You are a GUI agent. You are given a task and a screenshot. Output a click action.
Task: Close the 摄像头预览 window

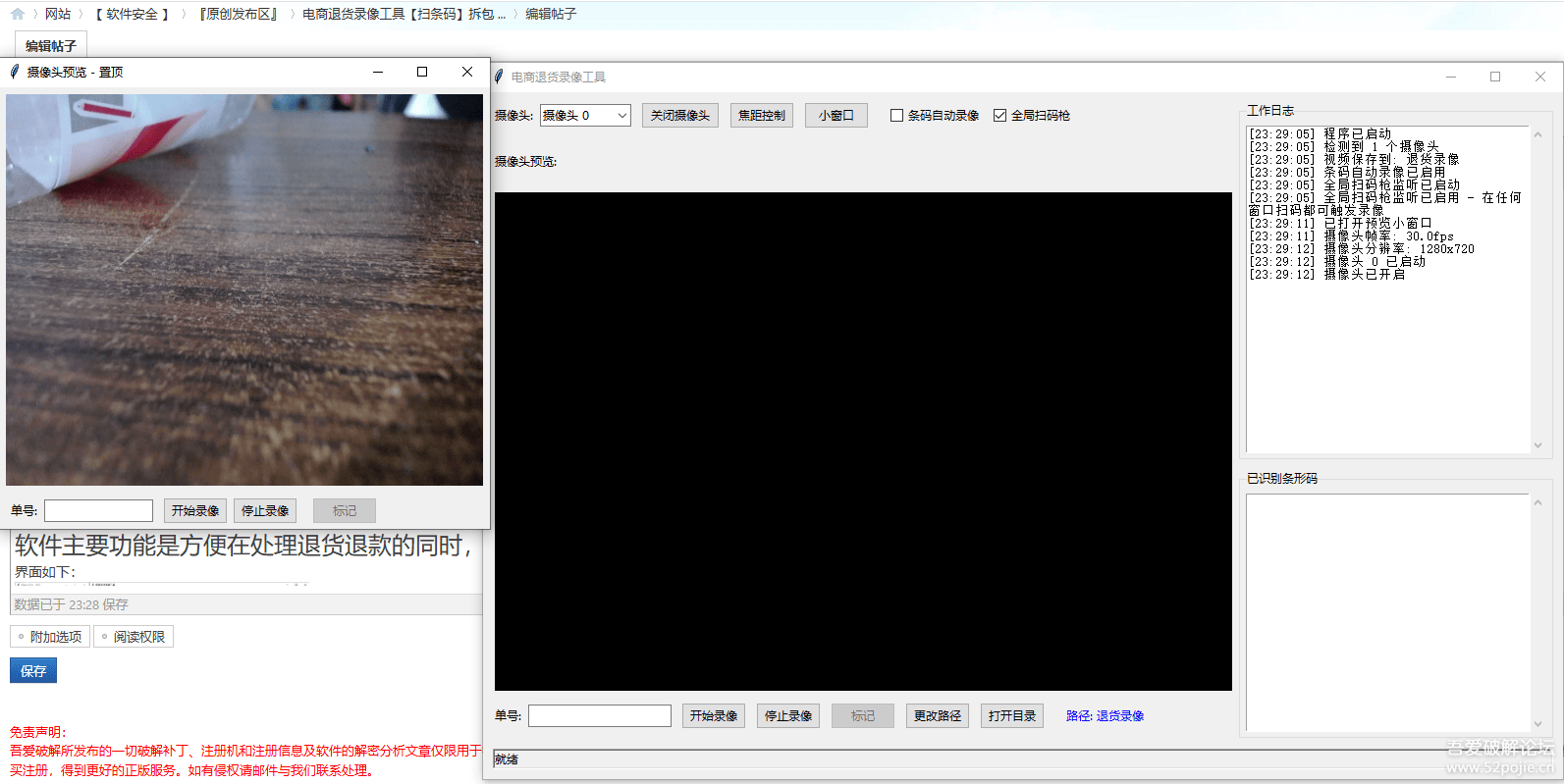pos(467,72)
